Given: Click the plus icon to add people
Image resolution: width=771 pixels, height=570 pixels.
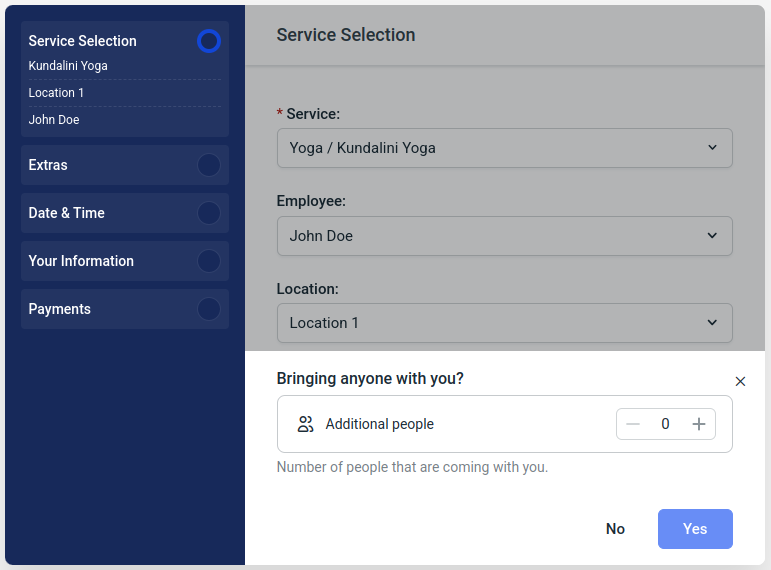Looking at the screenshot, I should pos(699,424).
